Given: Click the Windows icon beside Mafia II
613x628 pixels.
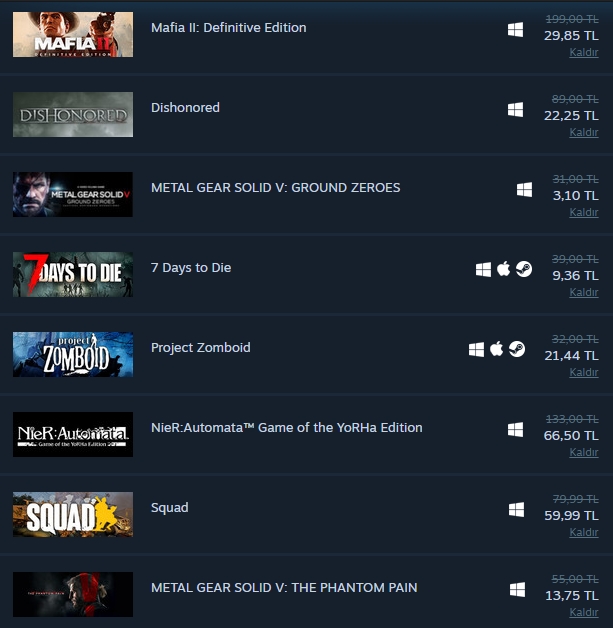Looking at the screenshot, I should coord(515,30).
